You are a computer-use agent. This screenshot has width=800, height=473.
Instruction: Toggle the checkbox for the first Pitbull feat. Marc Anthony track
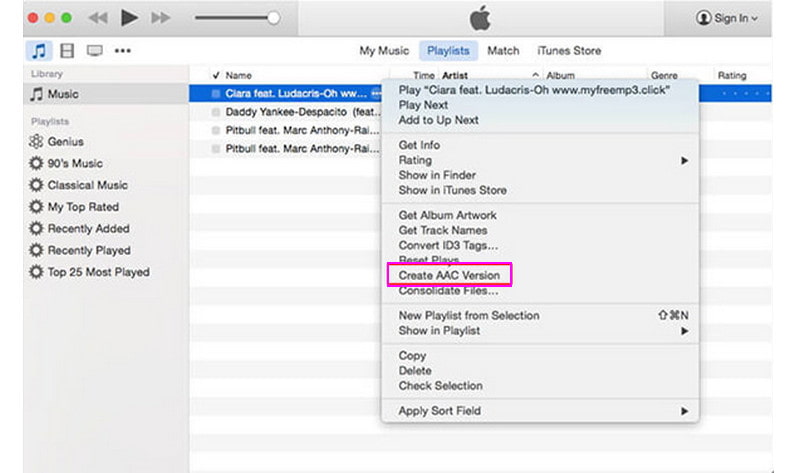coord(216,130)
